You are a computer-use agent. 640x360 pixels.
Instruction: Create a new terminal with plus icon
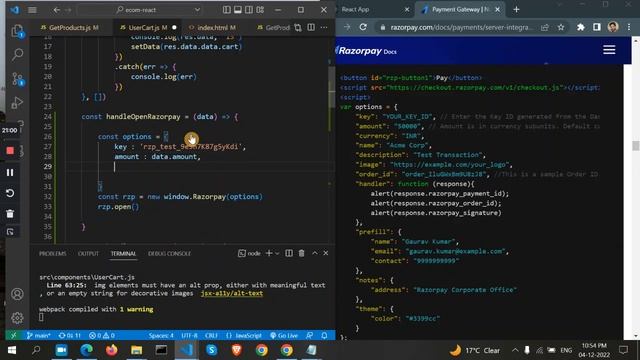pyautogui.click(x=269, y=253)
